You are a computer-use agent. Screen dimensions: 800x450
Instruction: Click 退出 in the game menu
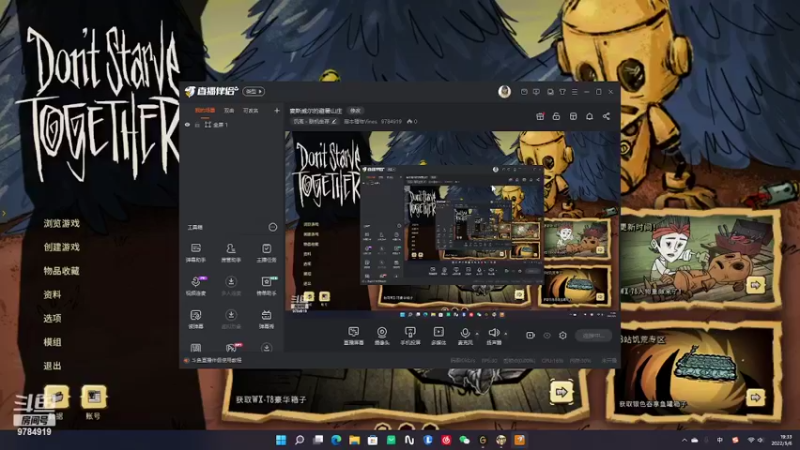[52, 366]
